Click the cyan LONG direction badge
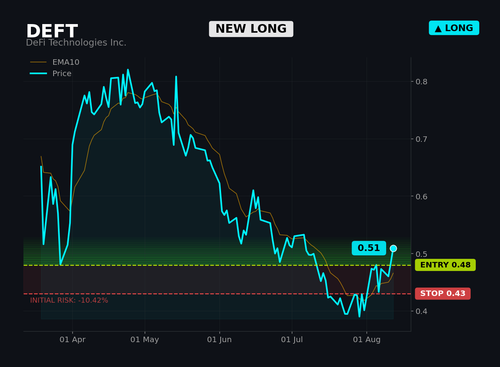The height and width of the screenshot is (367, 500). (x=454, y=28)
